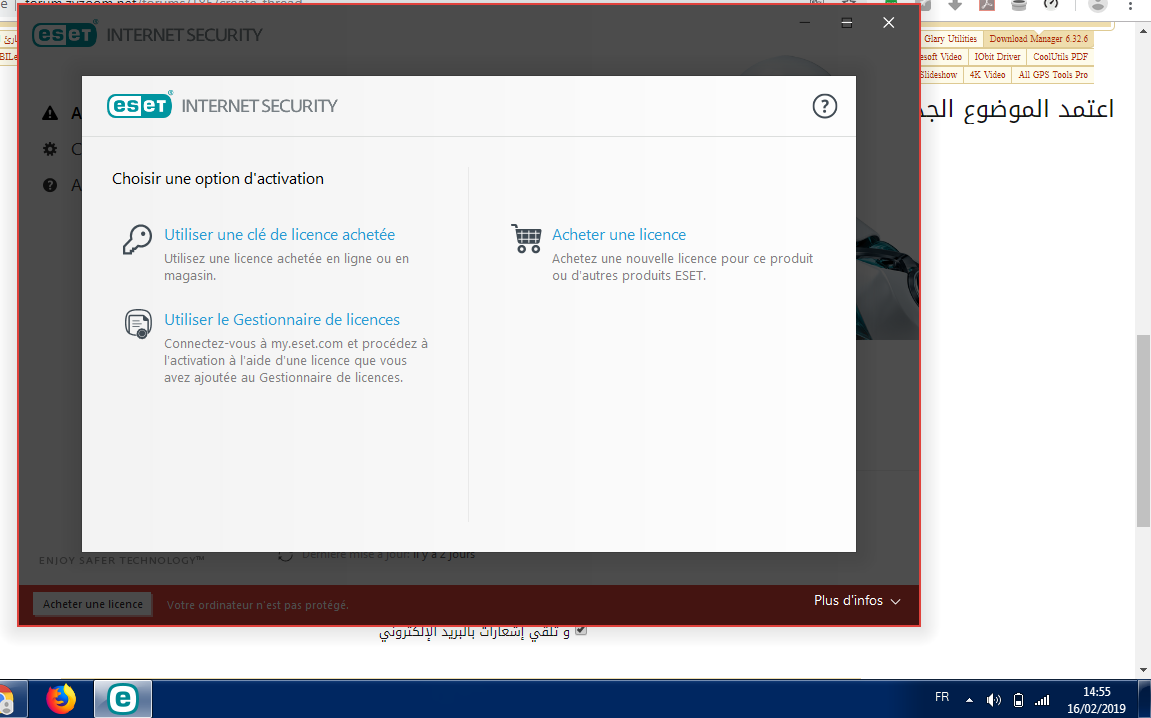
Task: Click the gear settings icon in ESET sidebar
Action: (x=50, y=149)
